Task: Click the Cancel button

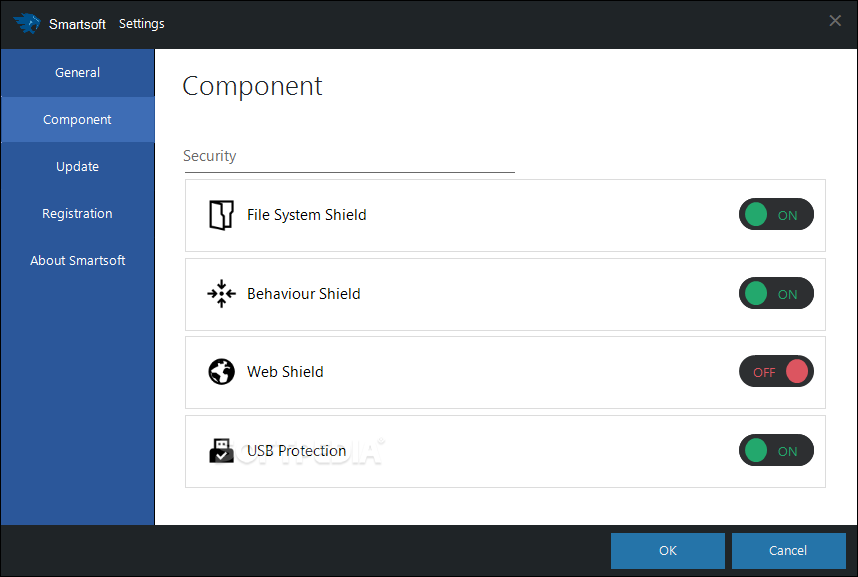Action: 789,551
